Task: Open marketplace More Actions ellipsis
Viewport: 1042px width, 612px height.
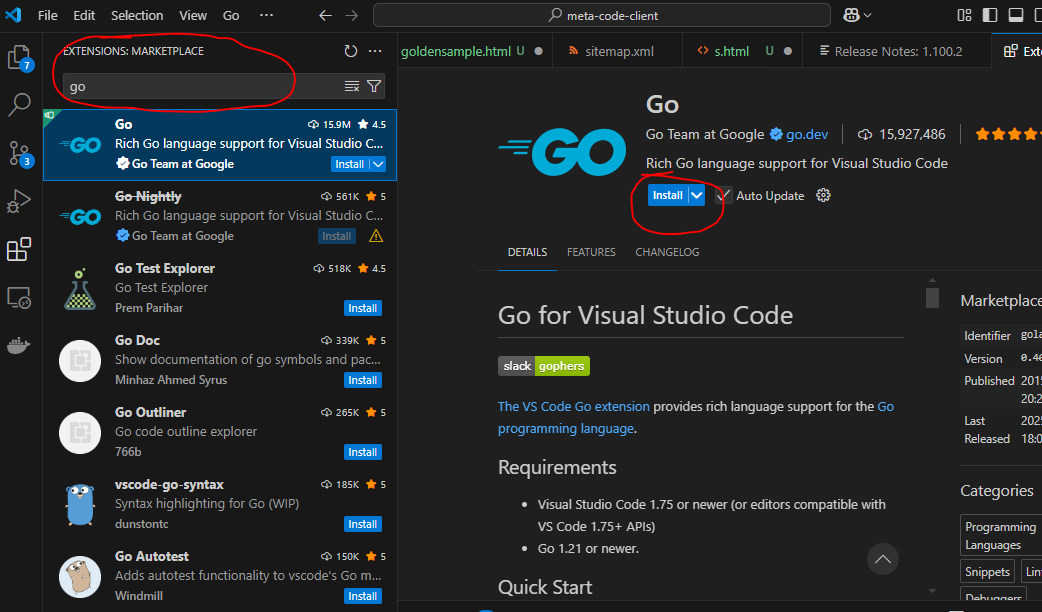Action: [x=375, y=51]
